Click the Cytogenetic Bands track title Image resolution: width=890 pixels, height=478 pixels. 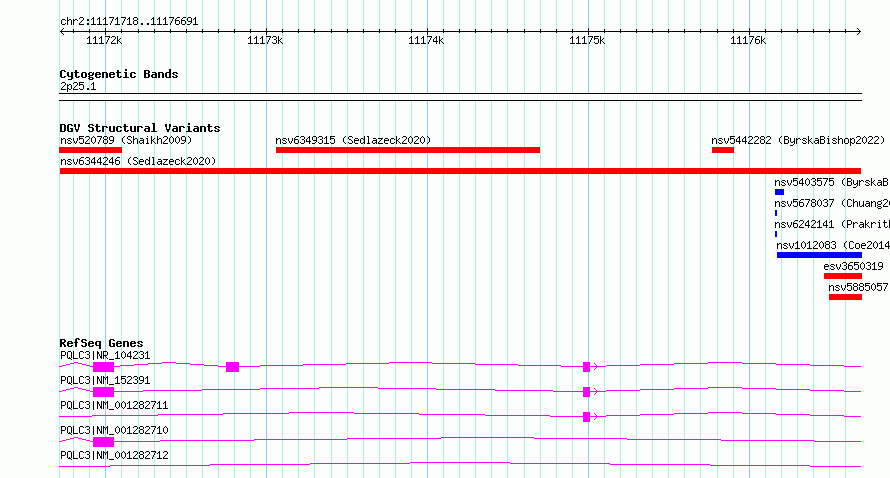coord(119,74)
